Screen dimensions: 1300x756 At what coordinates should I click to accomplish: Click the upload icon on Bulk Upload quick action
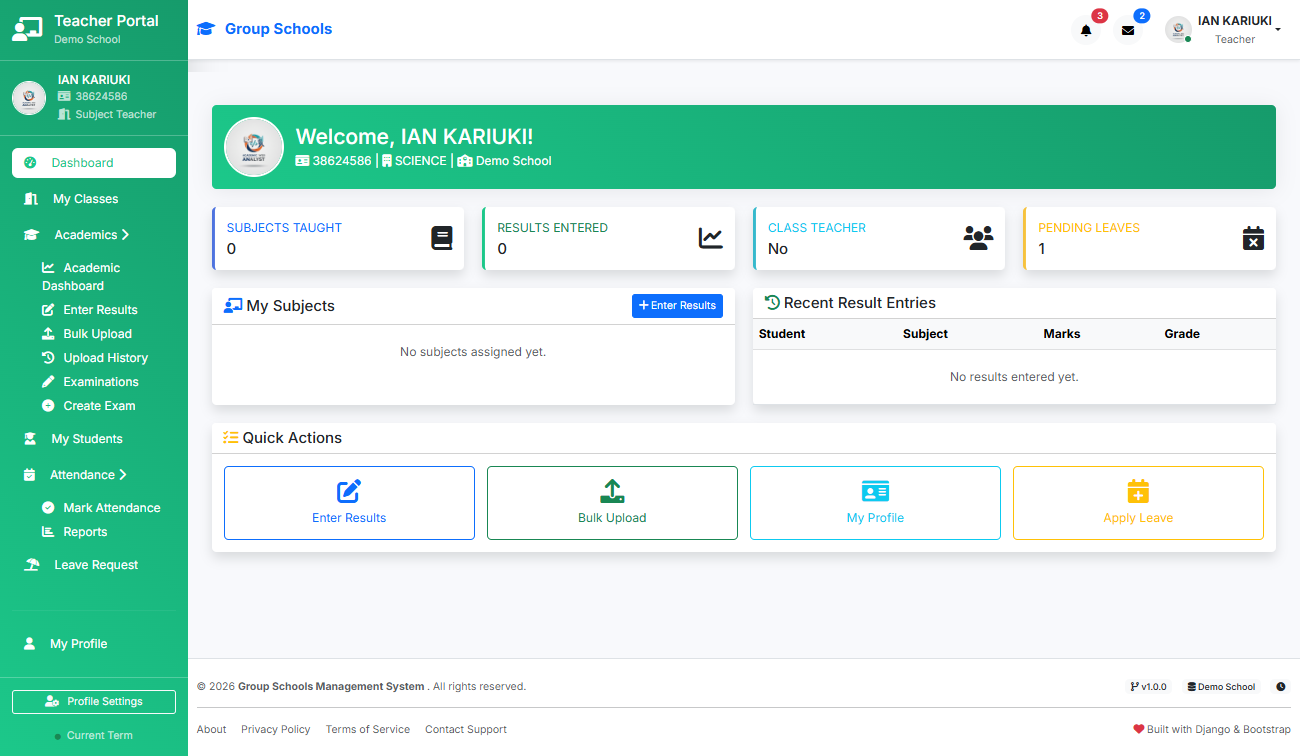tap(612, 491)
